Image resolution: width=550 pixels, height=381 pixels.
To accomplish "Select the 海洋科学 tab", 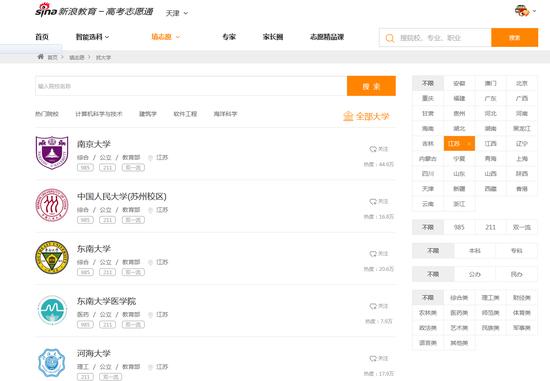I will [x=225, y=114].
